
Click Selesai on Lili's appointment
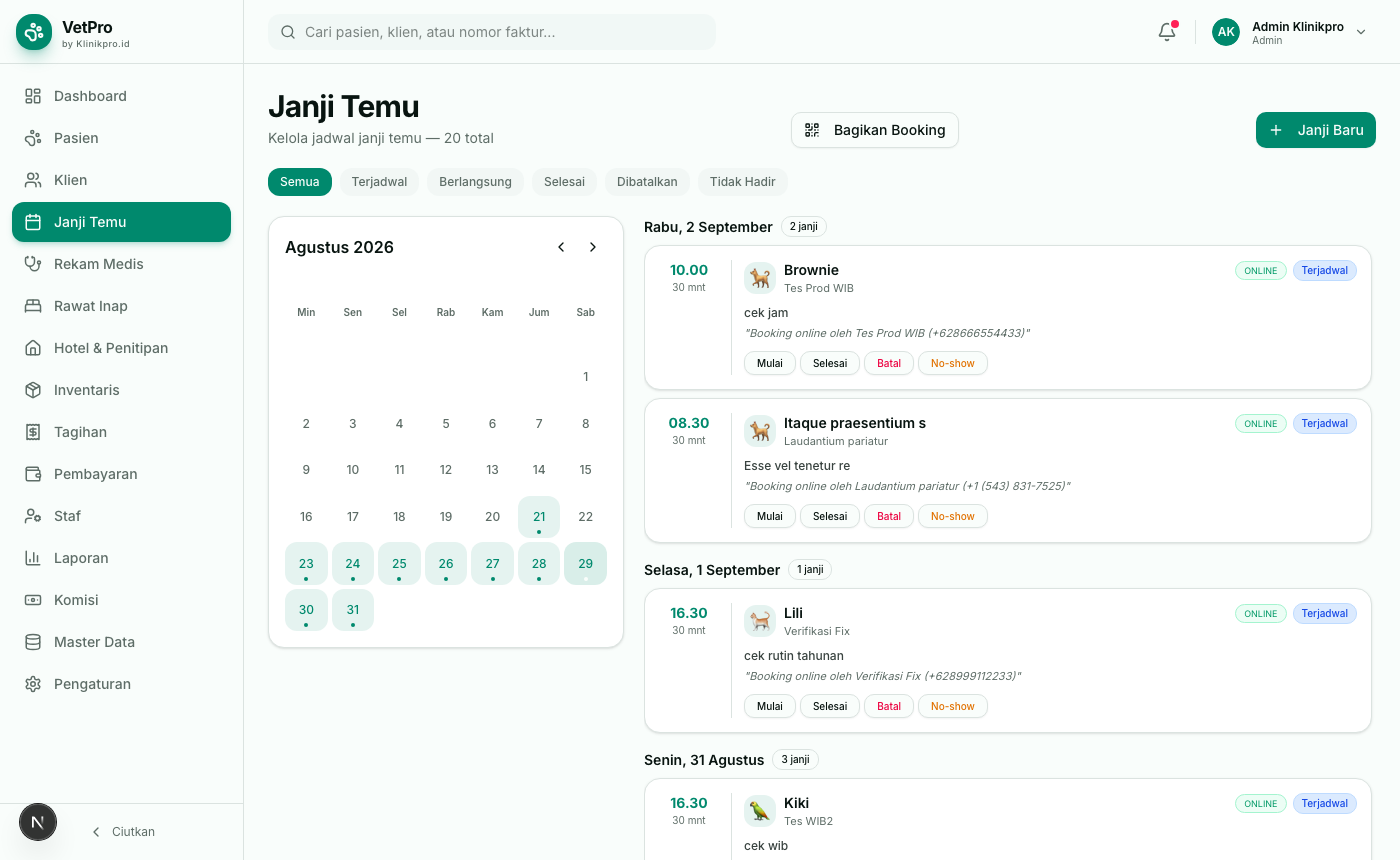click(x=830, y=706)
